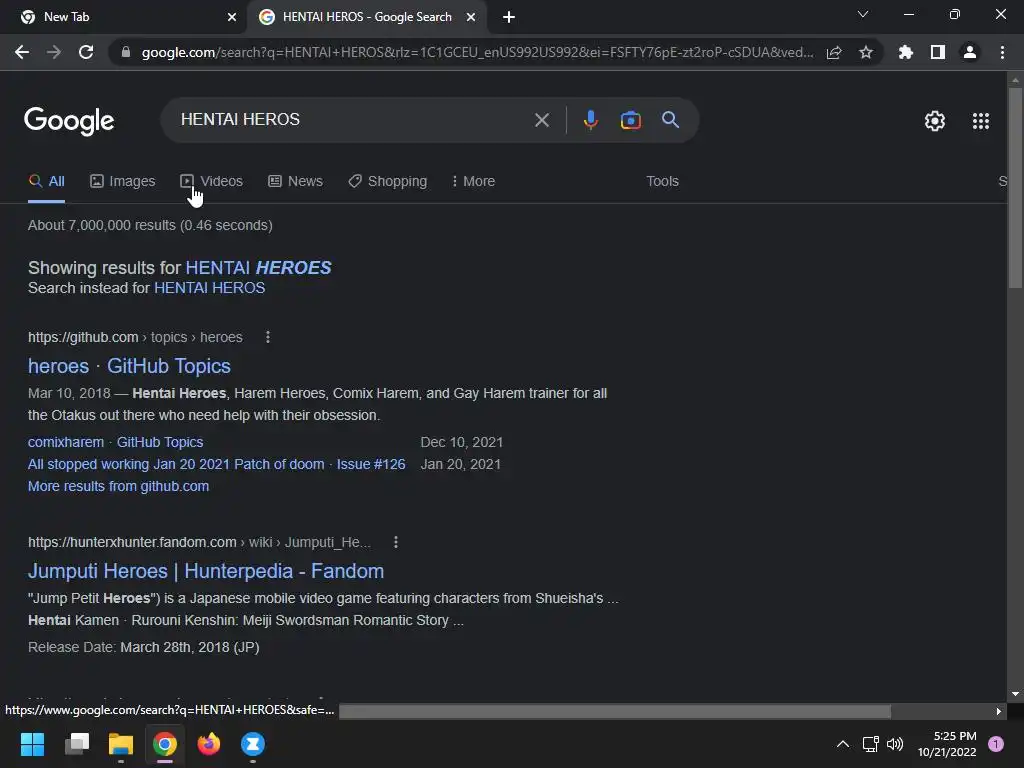This screenshot has width=1024, height=768.
Task: Go back to the previous page
Action: click(x=22, y=52)
